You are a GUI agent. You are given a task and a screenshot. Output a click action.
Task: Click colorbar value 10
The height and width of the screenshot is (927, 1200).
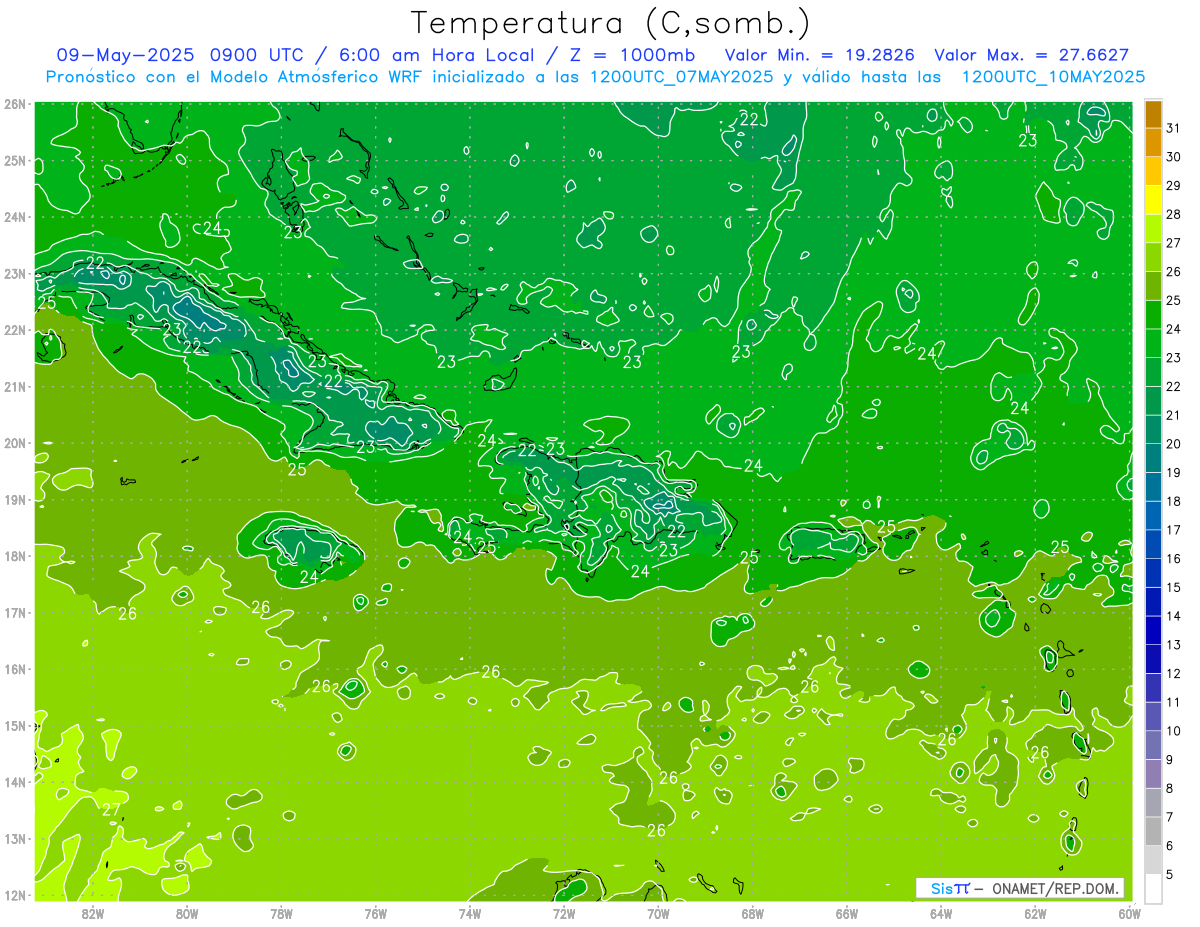pos(1173,731)
